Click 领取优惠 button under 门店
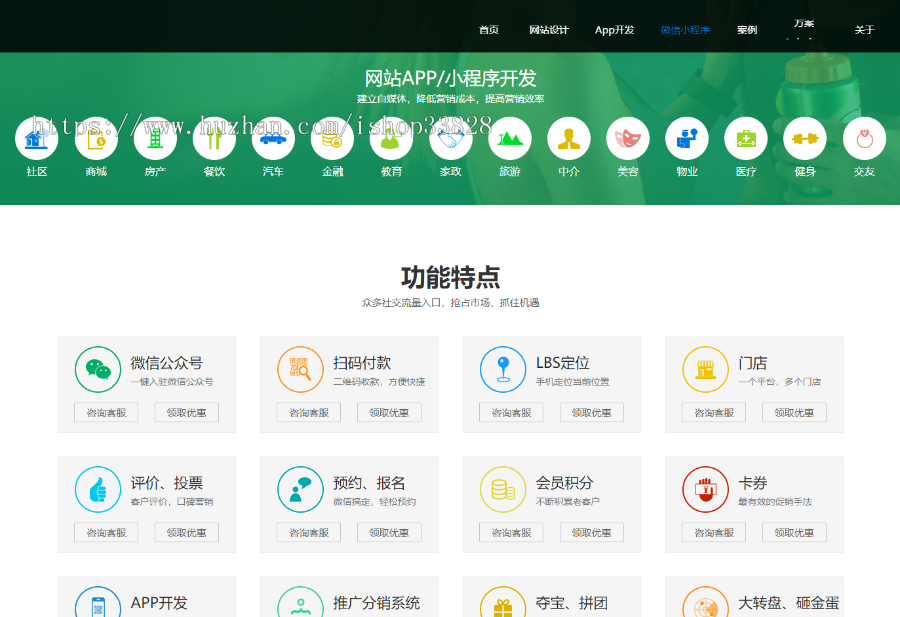Screen dimensions: 900x617 click(x=794, y=412)
